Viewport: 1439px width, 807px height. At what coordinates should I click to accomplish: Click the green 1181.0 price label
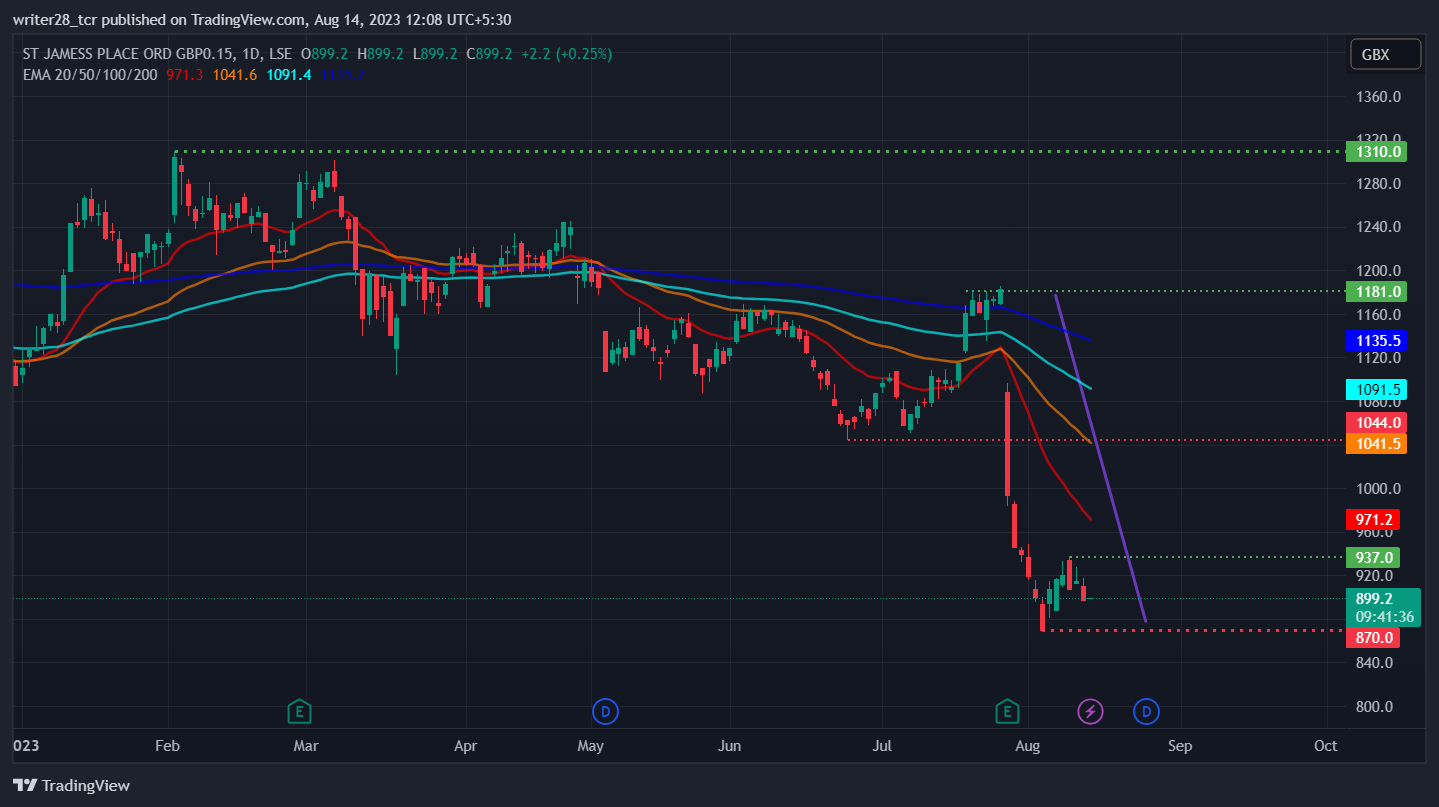click(x=1376, y=291)
